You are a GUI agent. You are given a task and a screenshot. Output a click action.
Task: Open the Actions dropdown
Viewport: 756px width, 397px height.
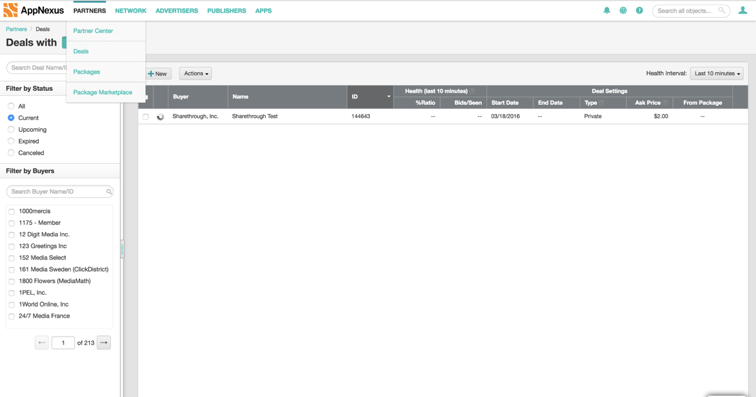(195, 73)
